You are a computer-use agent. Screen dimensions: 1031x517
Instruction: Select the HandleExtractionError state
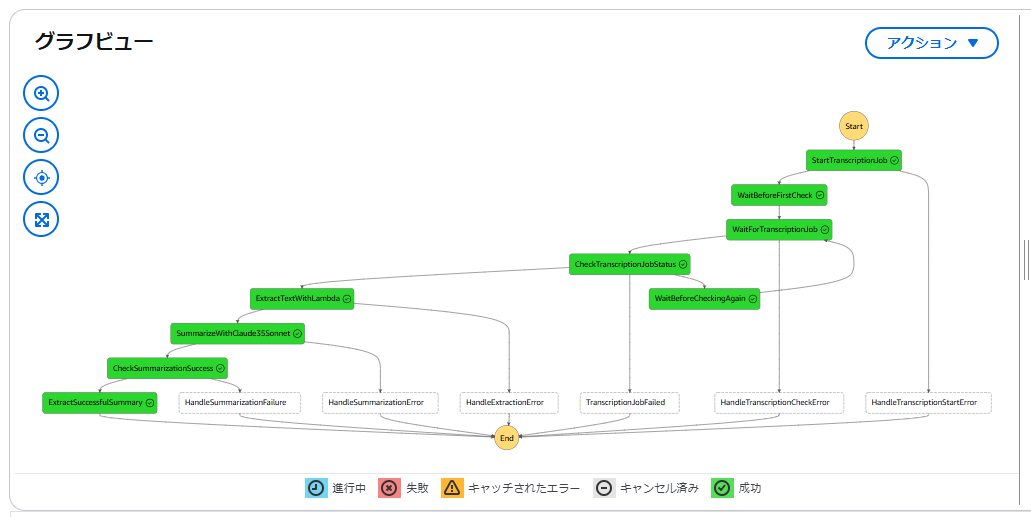tap(509, 403)
